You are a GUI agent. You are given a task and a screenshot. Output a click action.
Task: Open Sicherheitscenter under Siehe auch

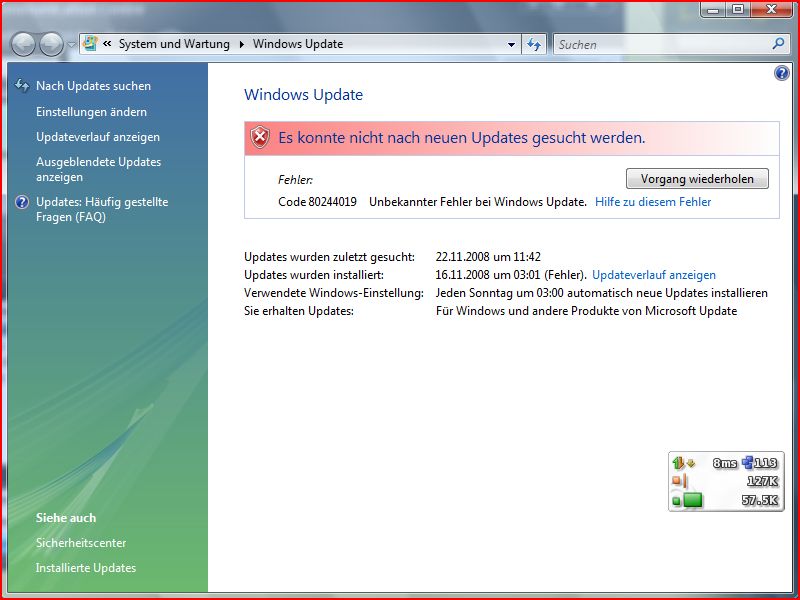[x=81, y=543]
